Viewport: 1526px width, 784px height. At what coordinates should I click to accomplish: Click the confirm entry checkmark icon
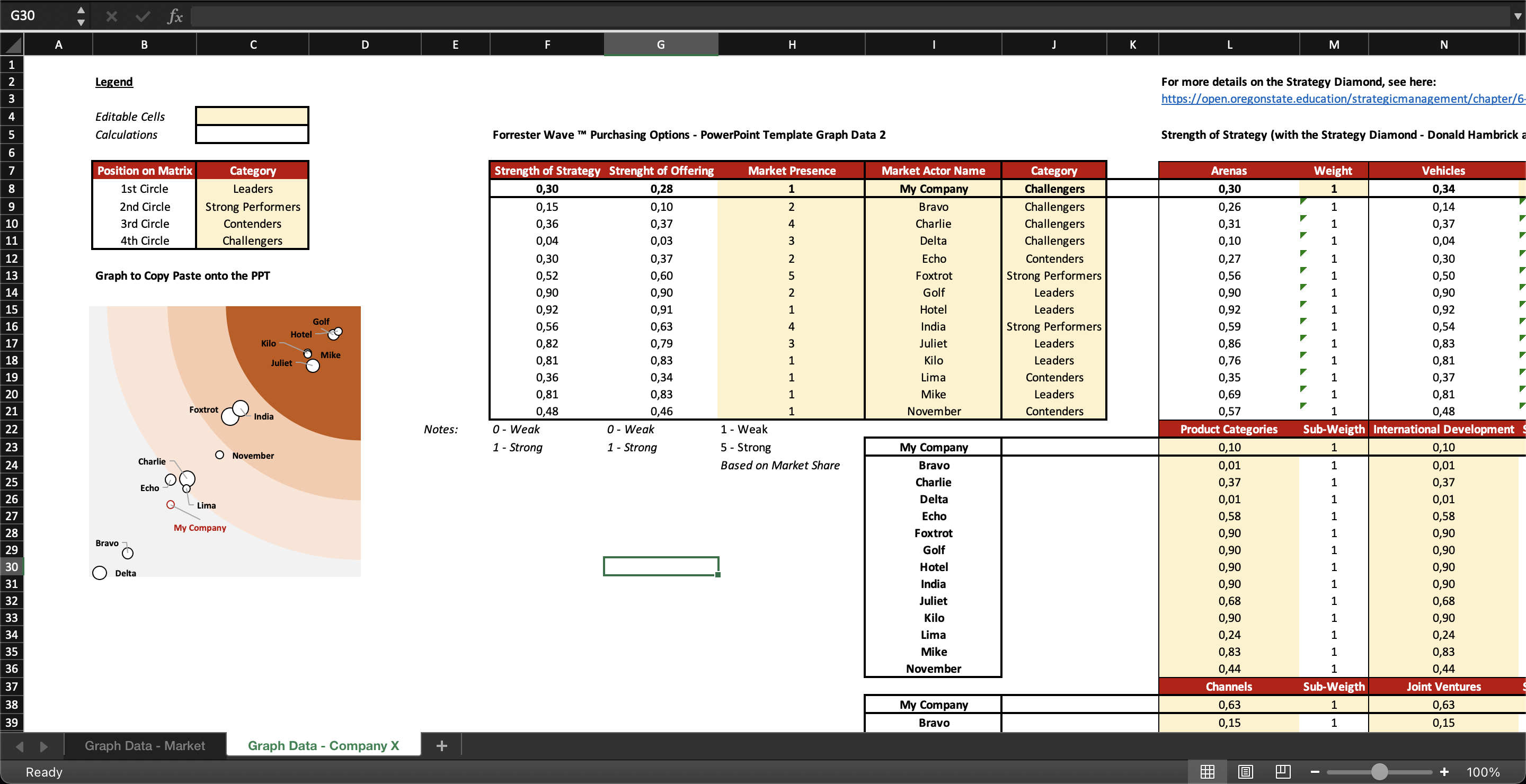[x=143, y=16]
